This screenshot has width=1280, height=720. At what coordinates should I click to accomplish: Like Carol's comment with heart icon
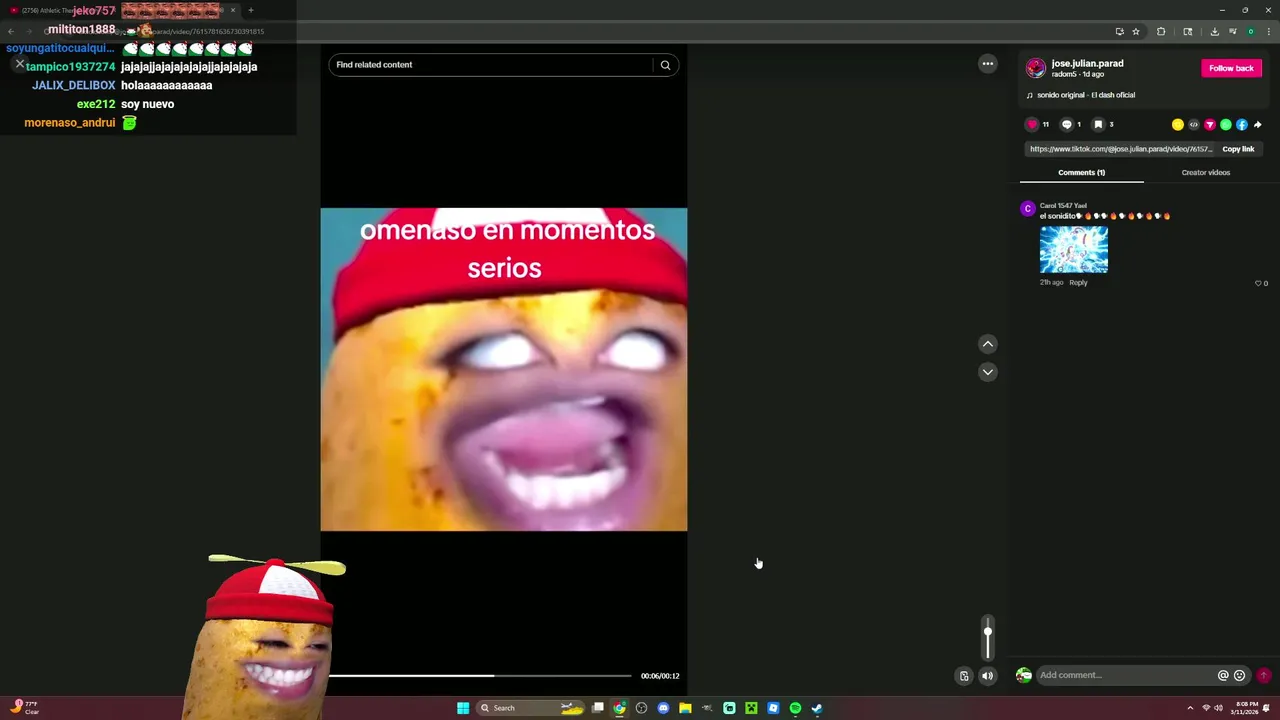[1258, 283]
